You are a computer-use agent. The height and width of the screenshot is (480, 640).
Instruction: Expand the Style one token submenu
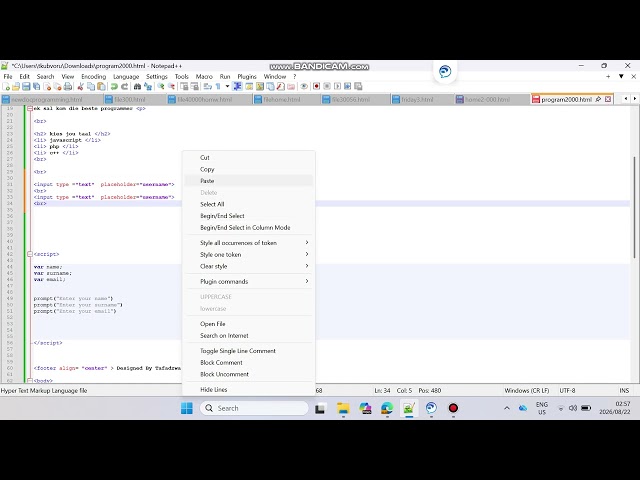pos(248,255)
